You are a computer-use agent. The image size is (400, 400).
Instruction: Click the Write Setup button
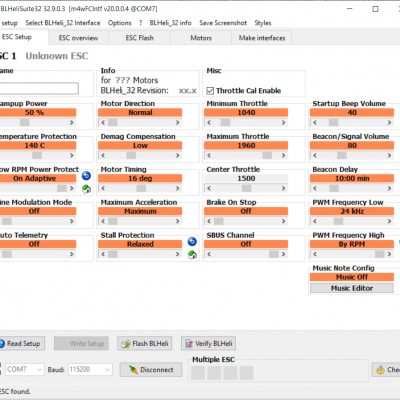point(81,343)
